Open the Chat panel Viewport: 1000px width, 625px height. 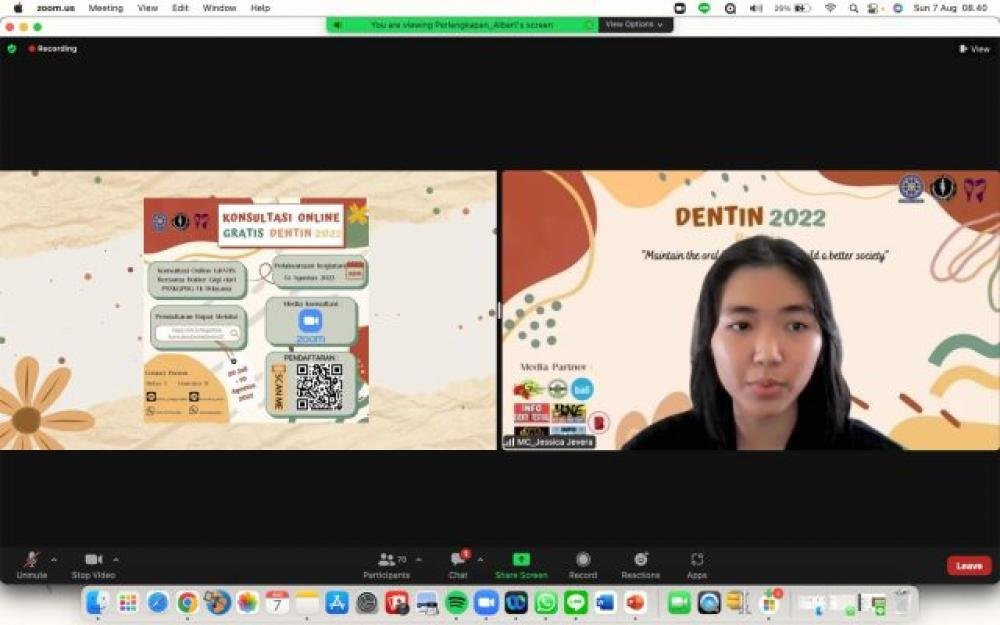458,560
